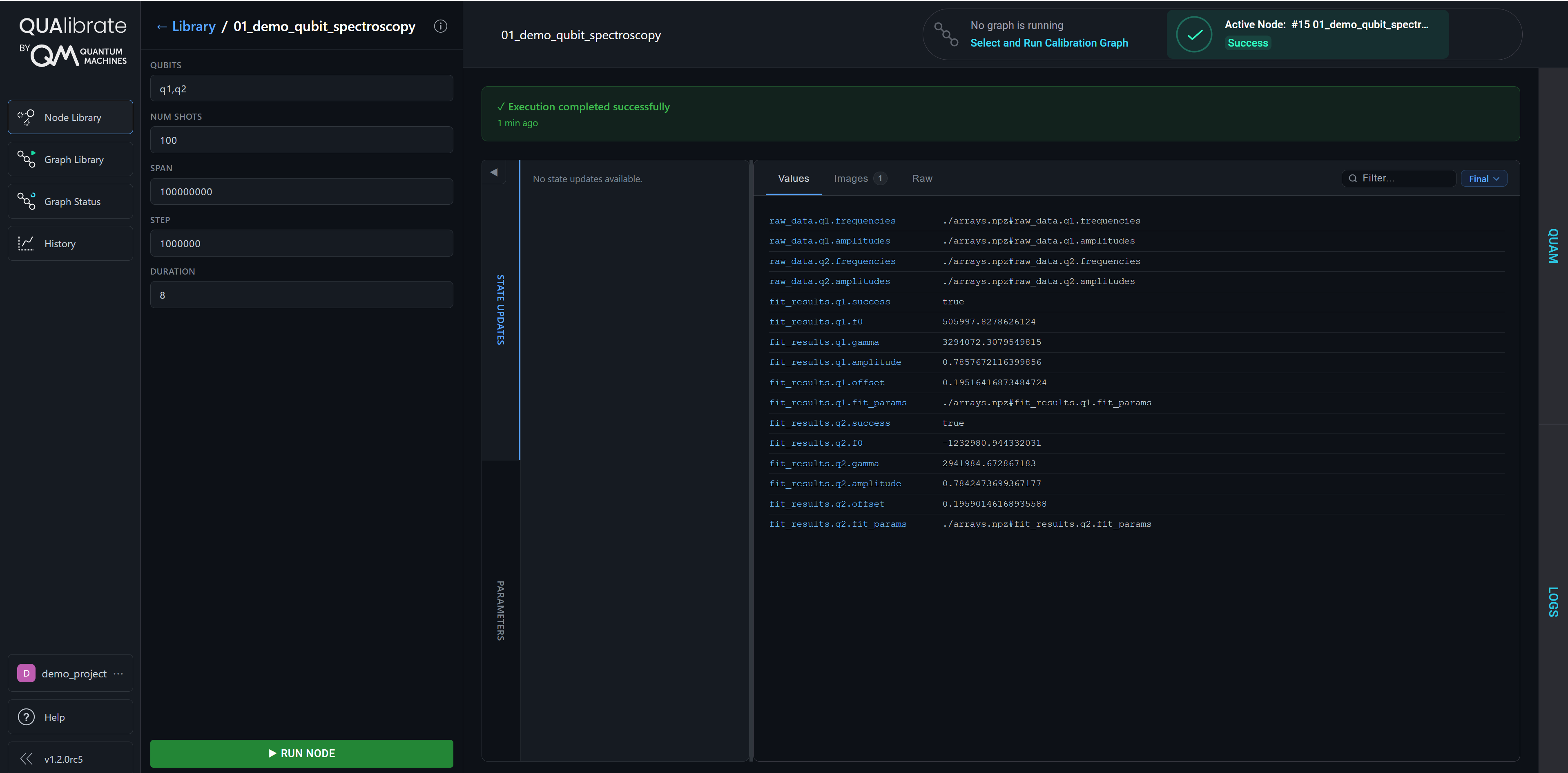Click the No state updates available text
This screenshot has height=773, width=1568.
tap(587, 179)
